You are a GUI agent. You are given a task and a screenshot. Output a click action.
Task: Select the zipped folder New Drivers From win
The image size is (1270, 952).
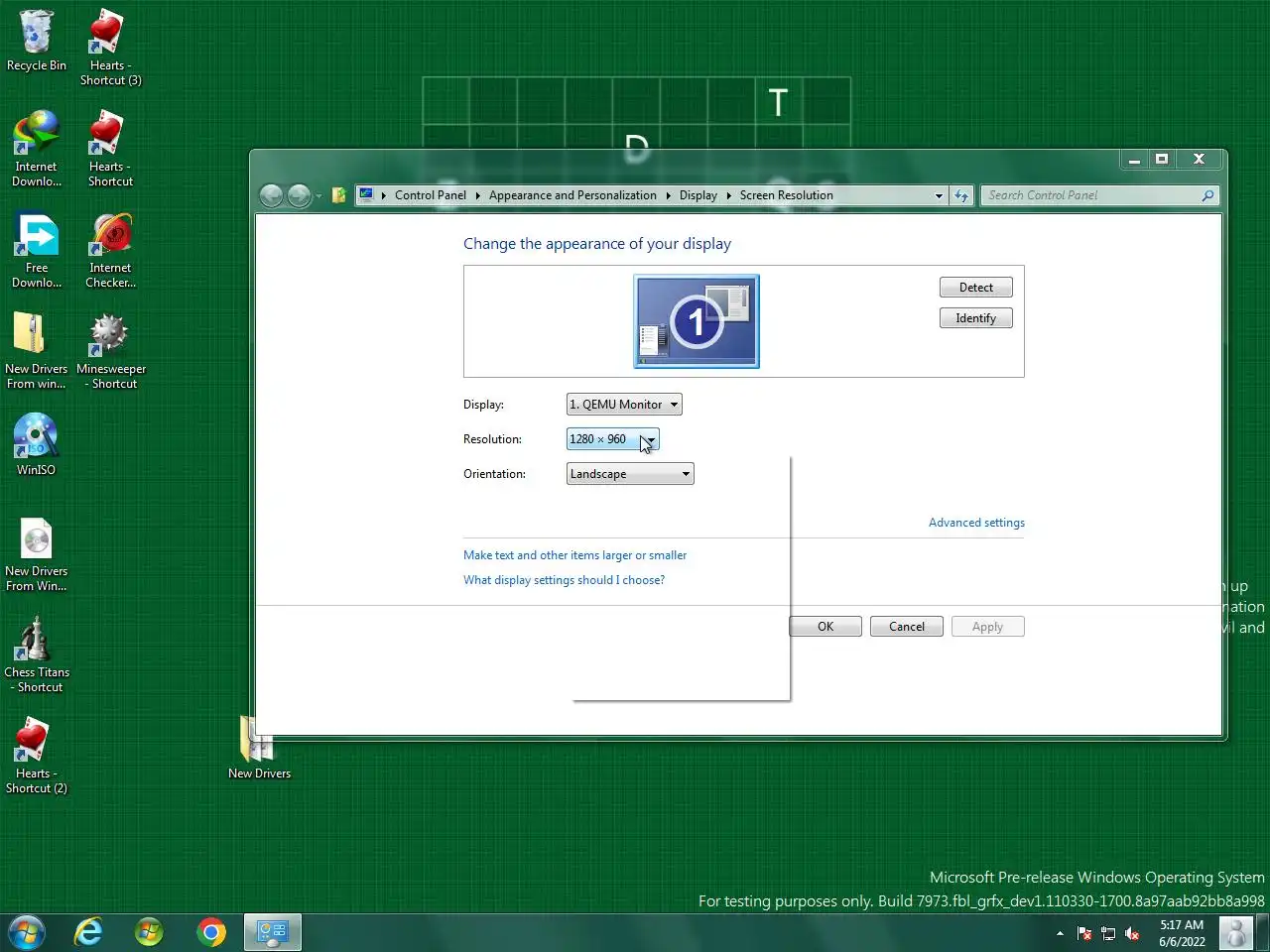pos(37,351)
